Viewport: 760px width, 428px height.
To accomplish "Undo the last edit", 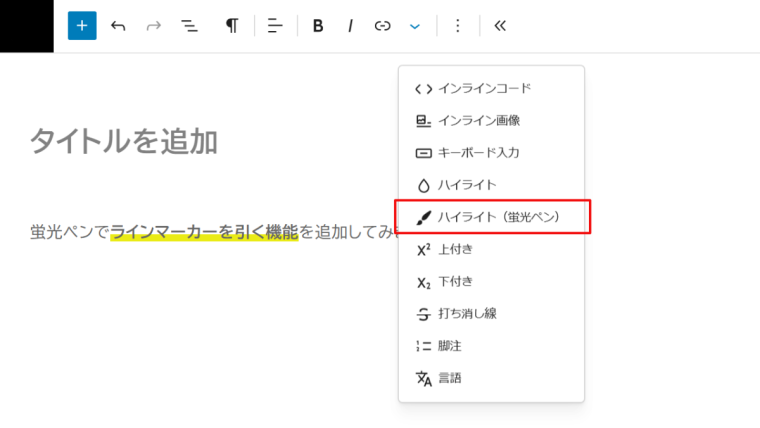I will (118, 26).
